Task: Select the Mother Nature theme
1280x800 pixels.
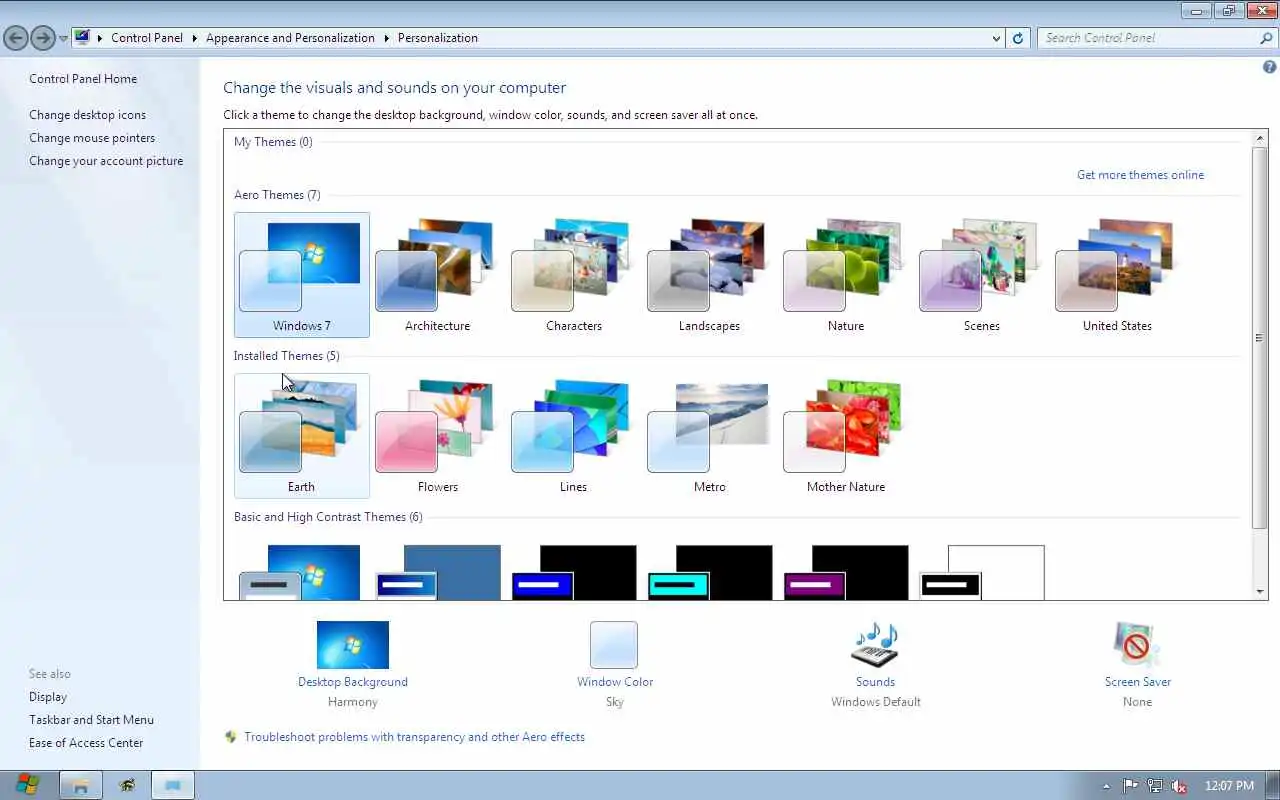Action: [x=845, y=435]
